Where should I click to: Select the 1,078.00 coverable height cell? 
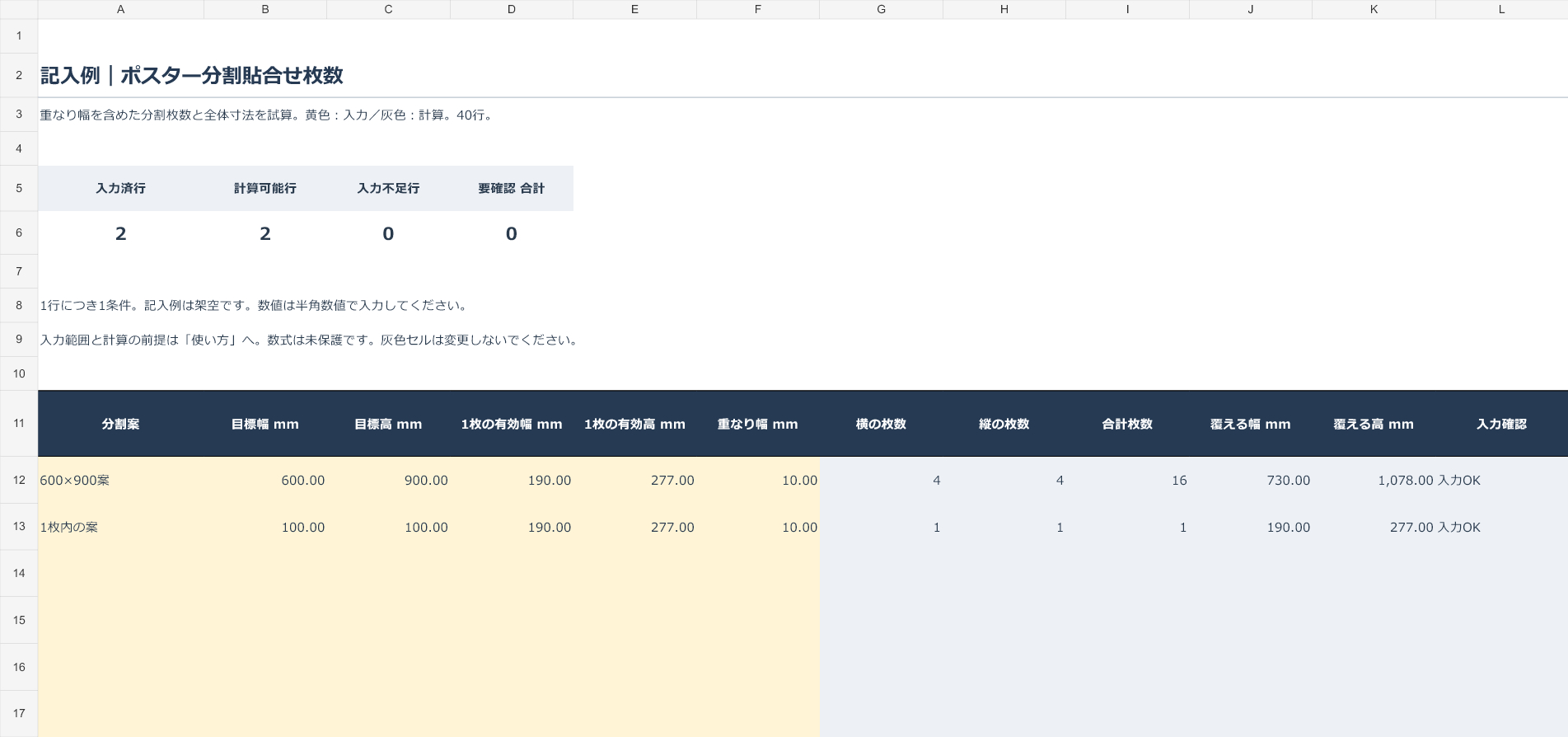1374,480
